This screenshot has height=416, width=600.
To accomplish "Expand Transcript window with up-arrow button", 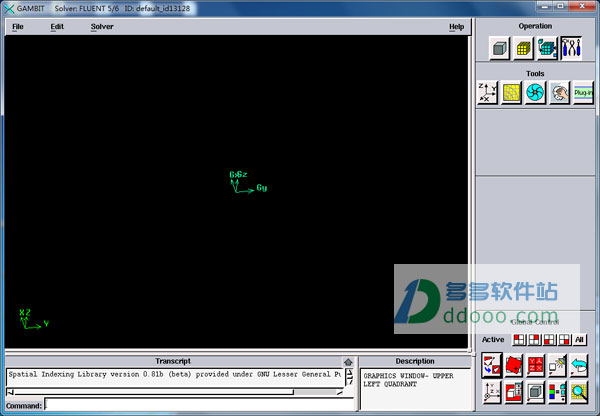I will (348, 362).
